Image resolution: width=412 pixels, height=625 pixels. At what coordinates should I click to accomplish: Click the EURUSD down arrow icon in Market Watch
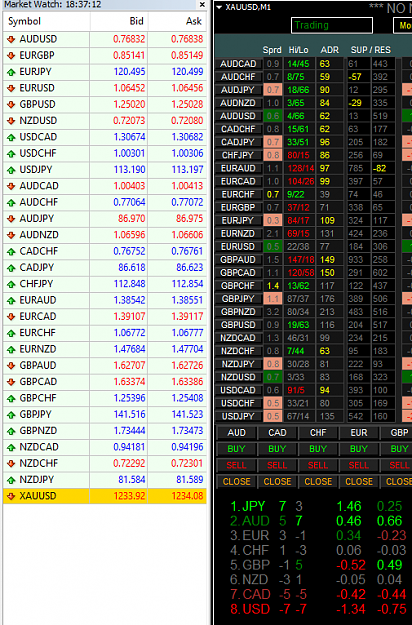point(11,88)
